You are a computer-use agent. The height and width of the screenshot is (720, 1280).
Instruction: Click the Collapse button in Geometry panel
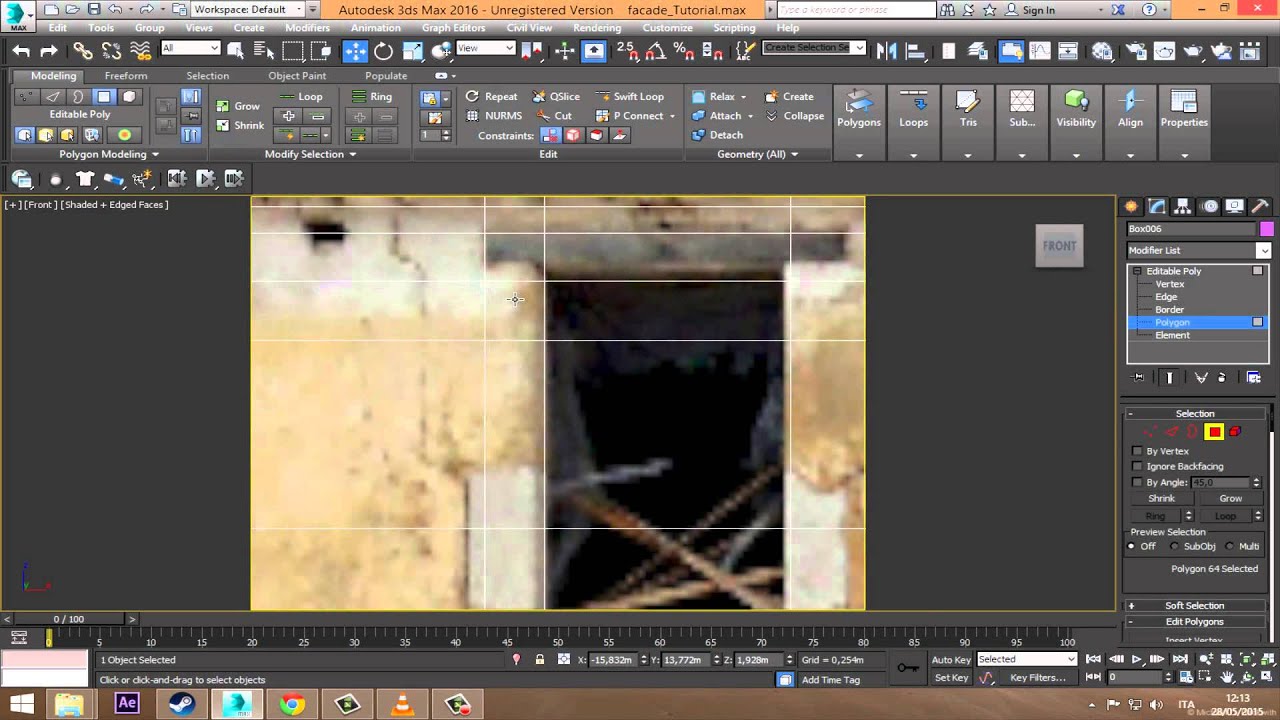795,116
